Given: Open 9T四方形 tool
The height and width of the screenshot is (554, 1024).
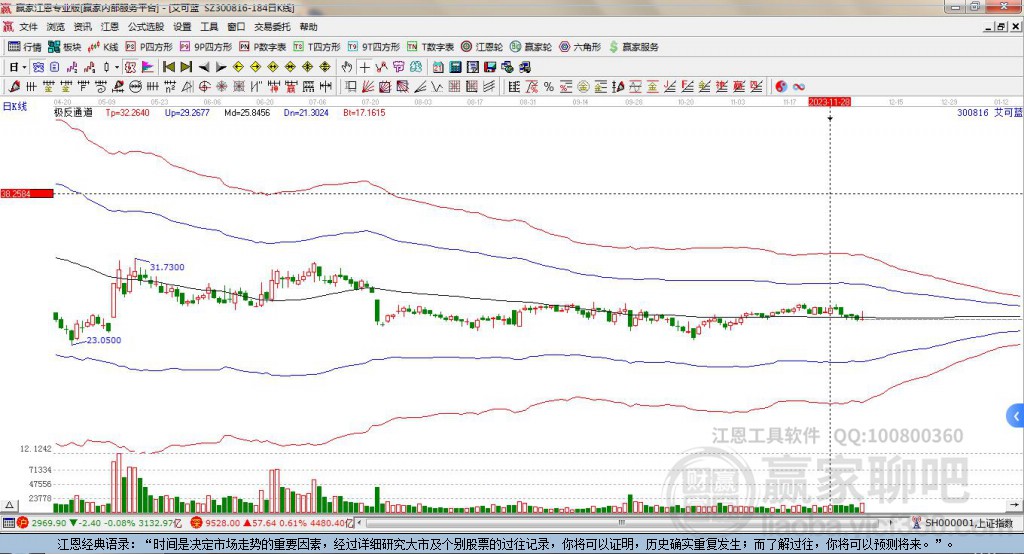Looking at the screenshot, I should [x=374, y=47].
